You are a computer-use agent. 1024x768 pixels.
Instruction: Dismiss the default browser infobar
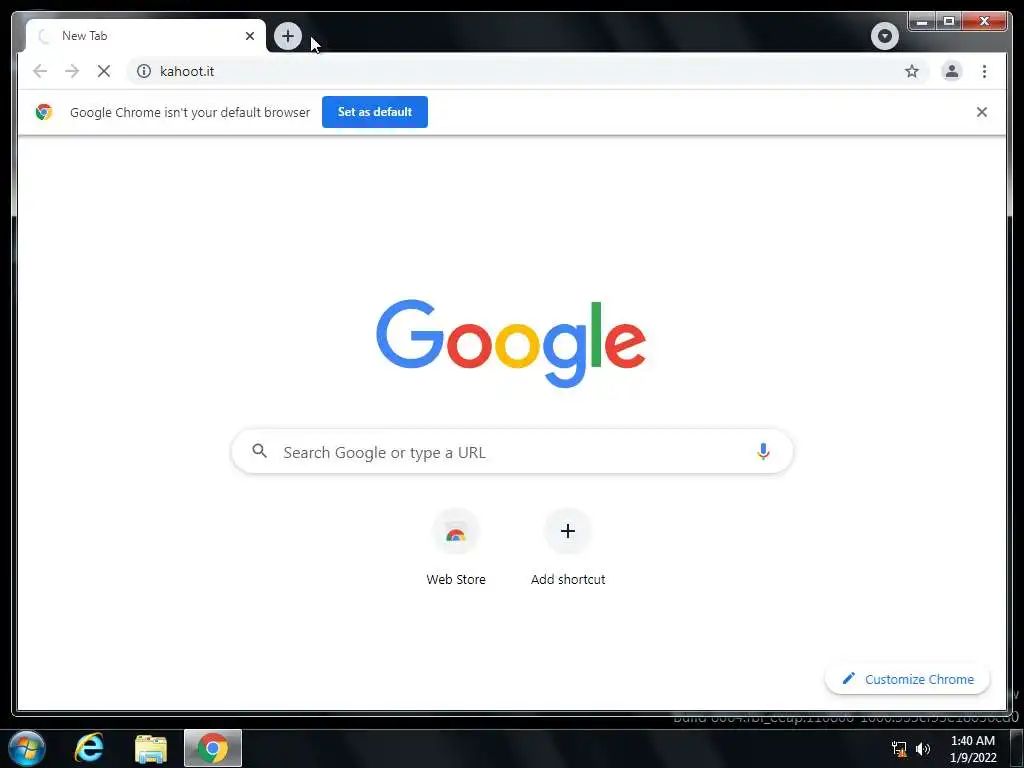982,112
